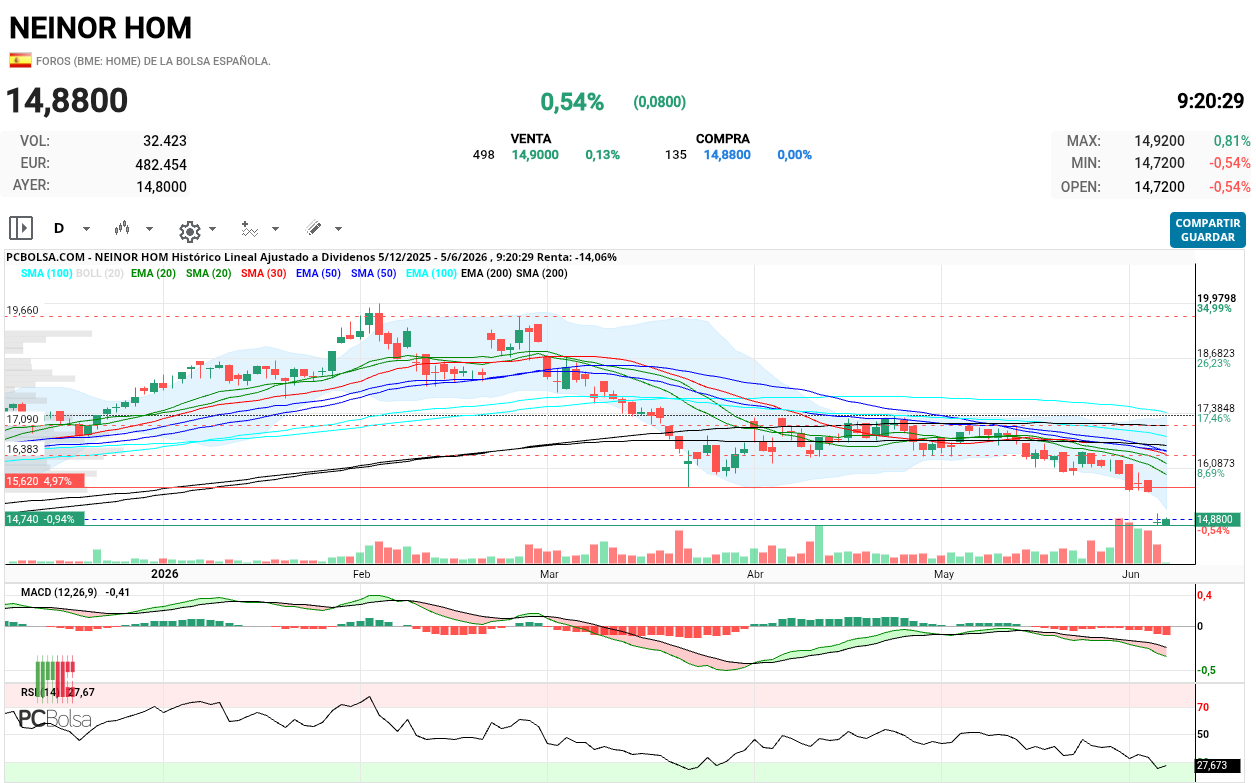Click the VENTA volume 498
Screen dimensions: 1256x783
[x=484, y=155]
